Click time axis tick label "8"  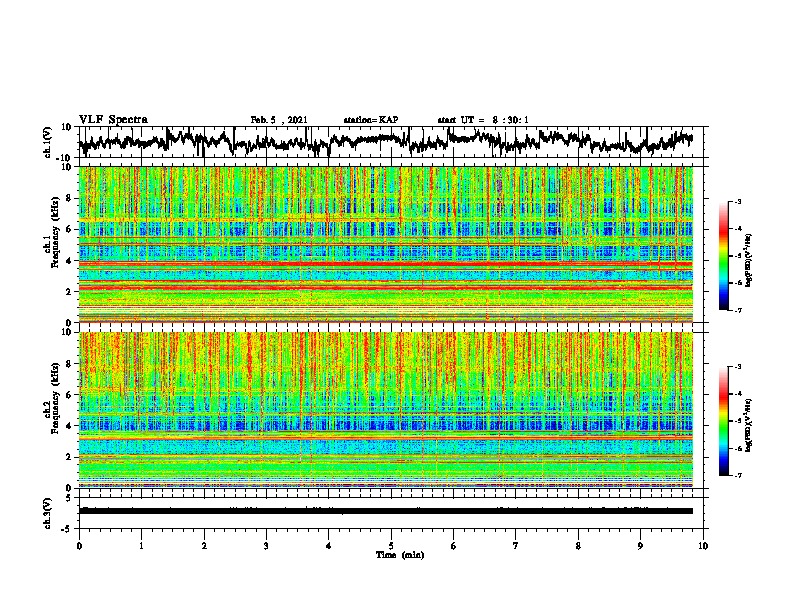coord(578,546)
